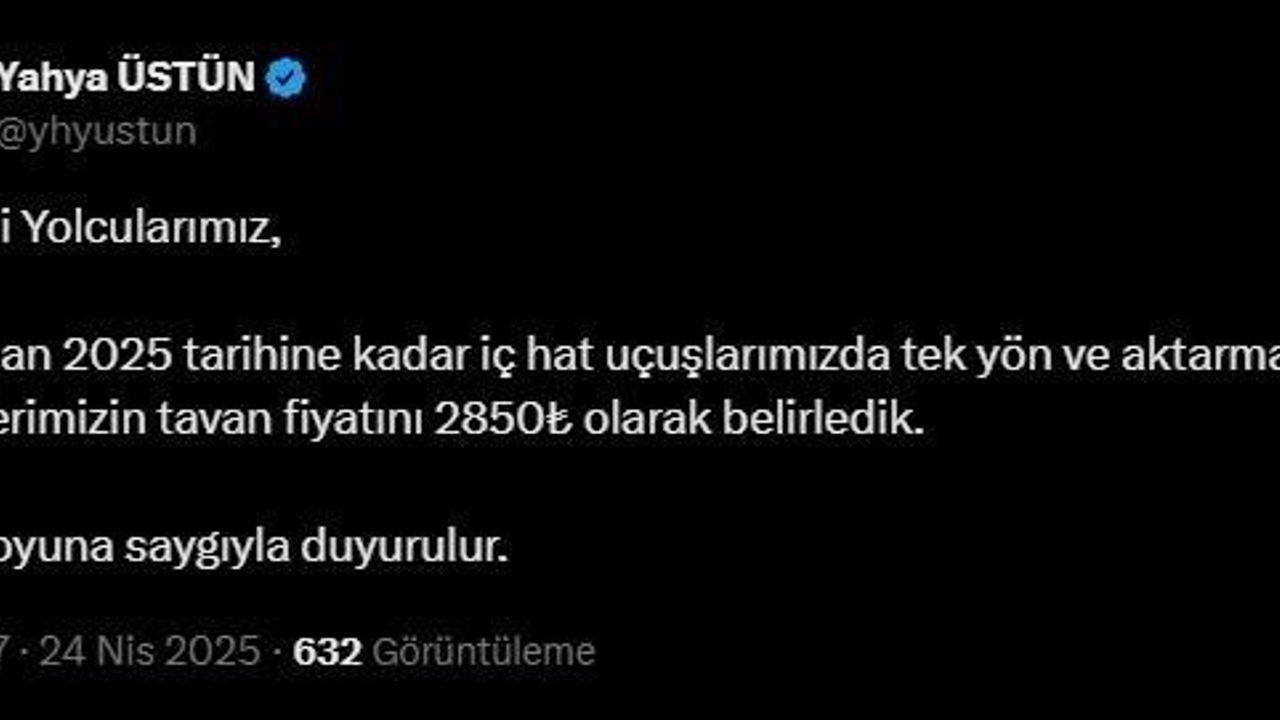Click the partial timestamp digit before the date
Image resolution: width=1280 pixels, height=720 pixels.
pyautogui.click(x=4, y=652)
